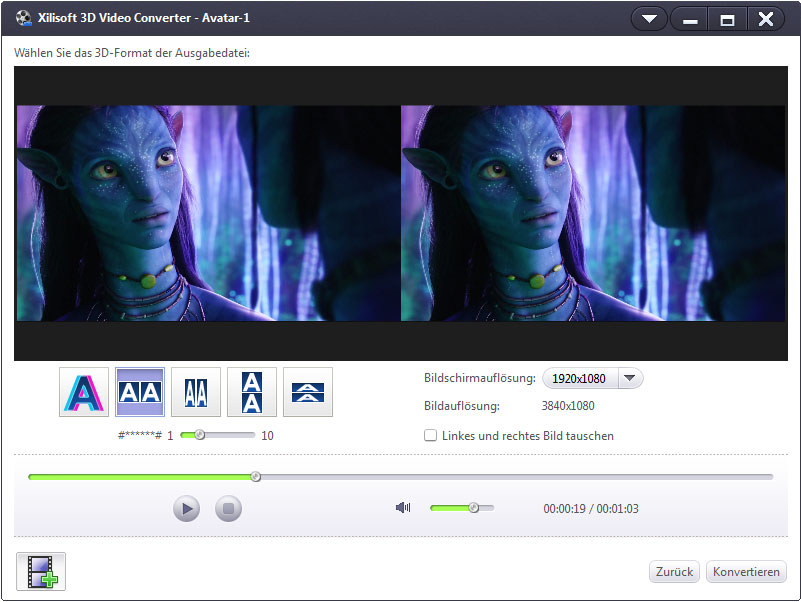Click the left preview video image
Image resolution: width=801 pixels, height=602 pixels.
[208, 213]
